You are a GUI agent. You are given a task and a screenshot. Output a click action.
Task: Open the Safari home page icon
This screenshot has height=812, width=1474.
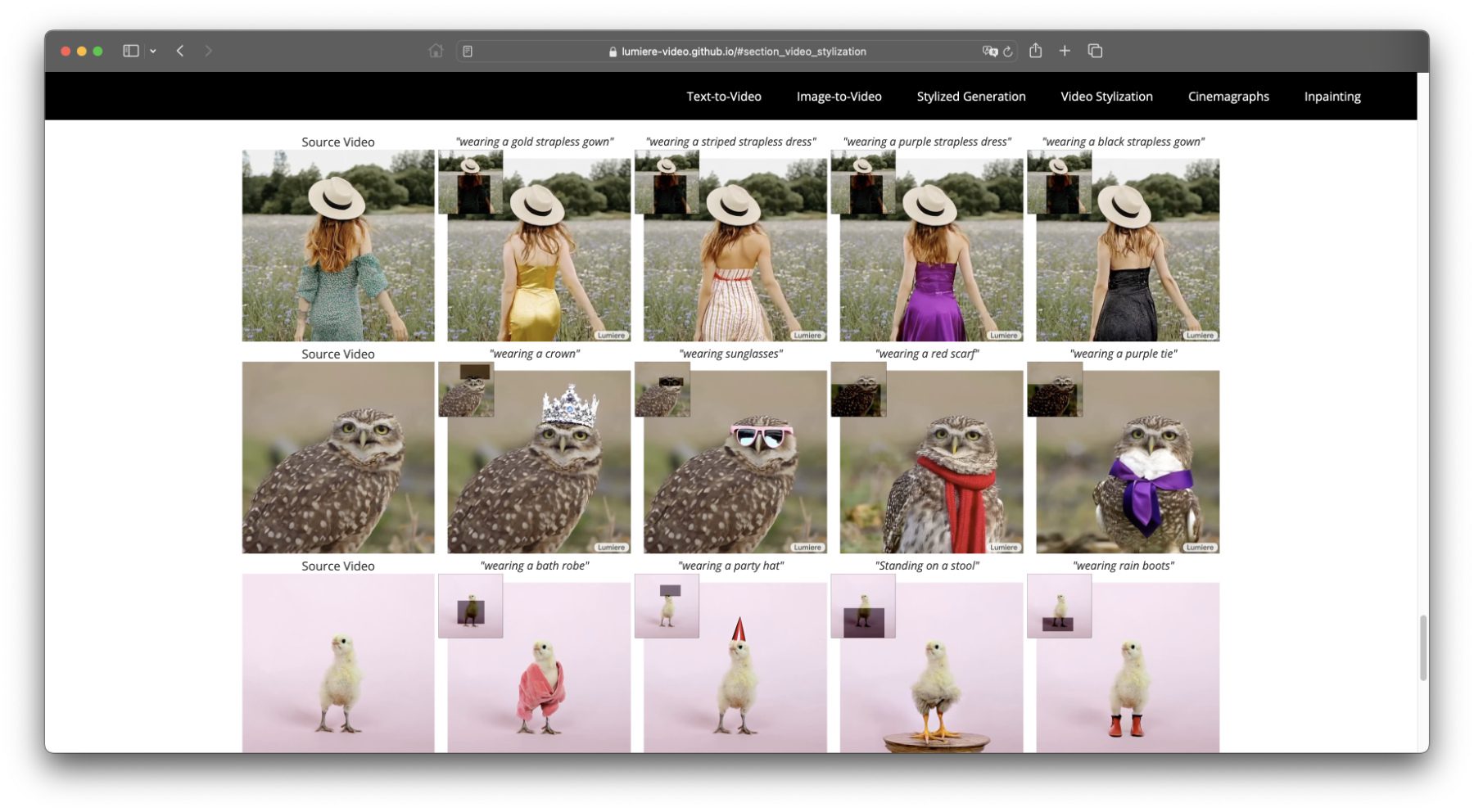tap(436, 51)
